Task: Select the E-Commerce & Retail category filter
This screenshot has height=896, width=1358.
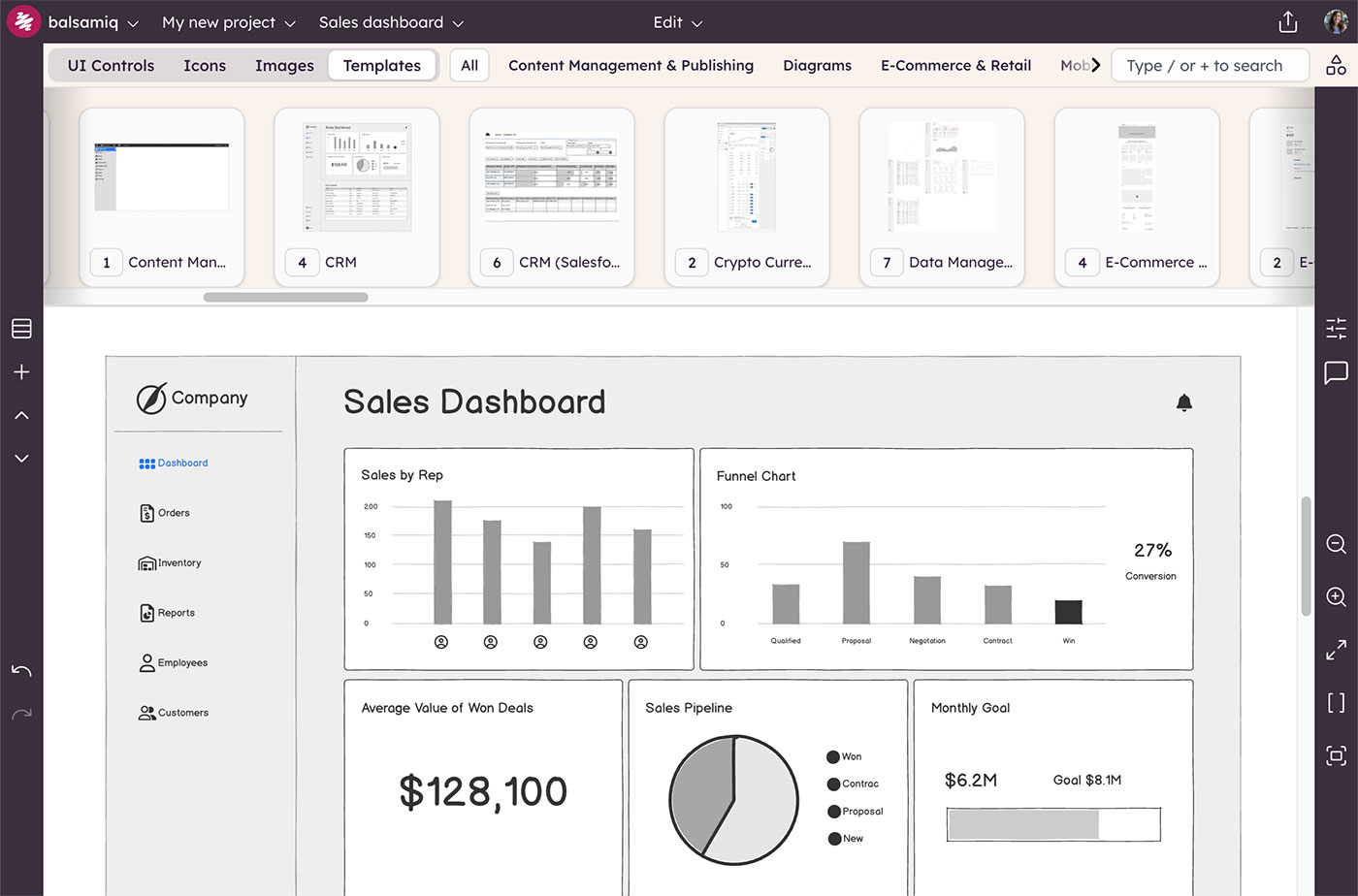Action: [x=955, y=66]
